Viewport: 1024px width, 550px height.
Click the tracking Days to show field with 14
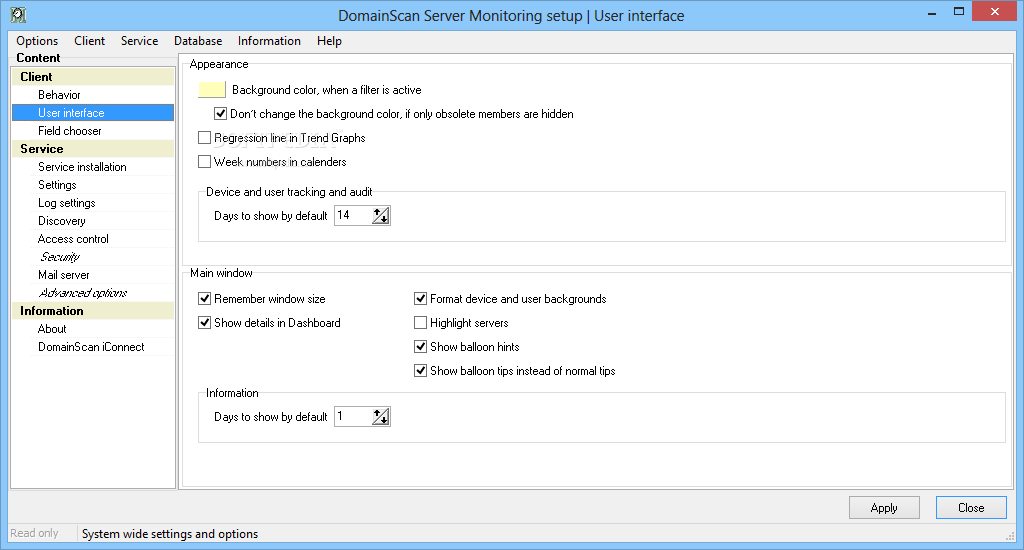353,215
